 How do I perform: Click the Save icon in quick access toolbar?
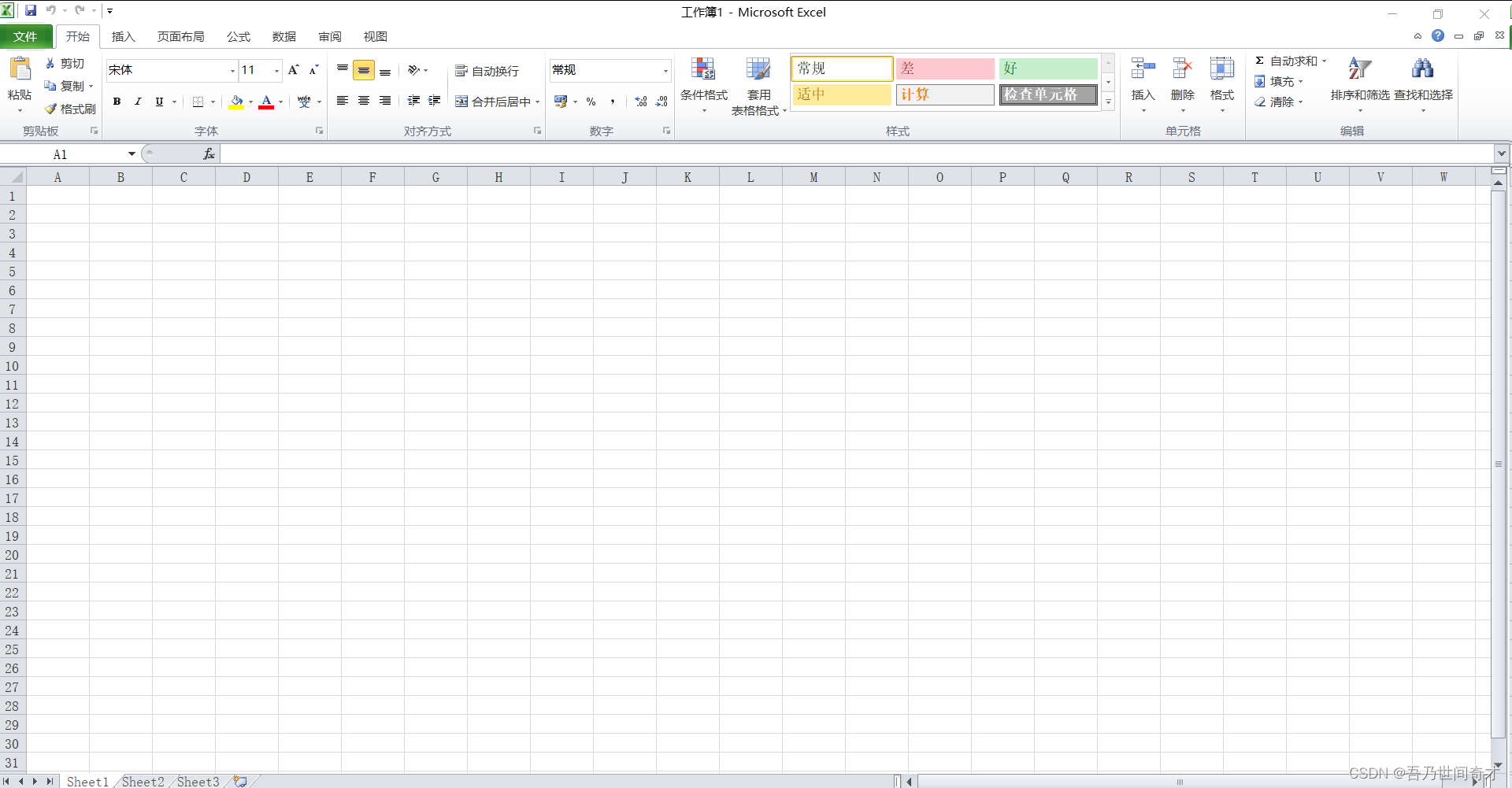click(x=31, y=11)
